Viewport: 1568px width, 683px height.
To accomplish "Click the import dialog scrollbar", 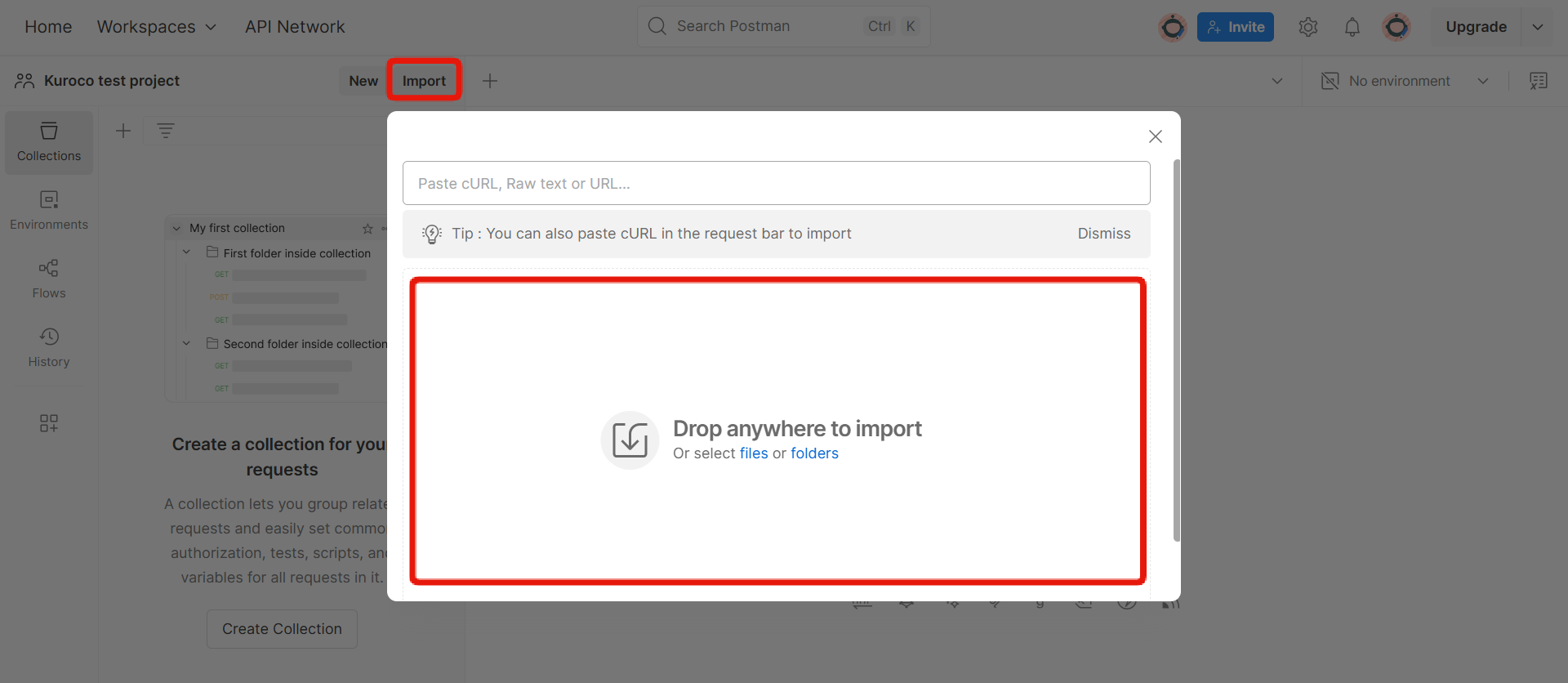I will tap(1177, 350).
